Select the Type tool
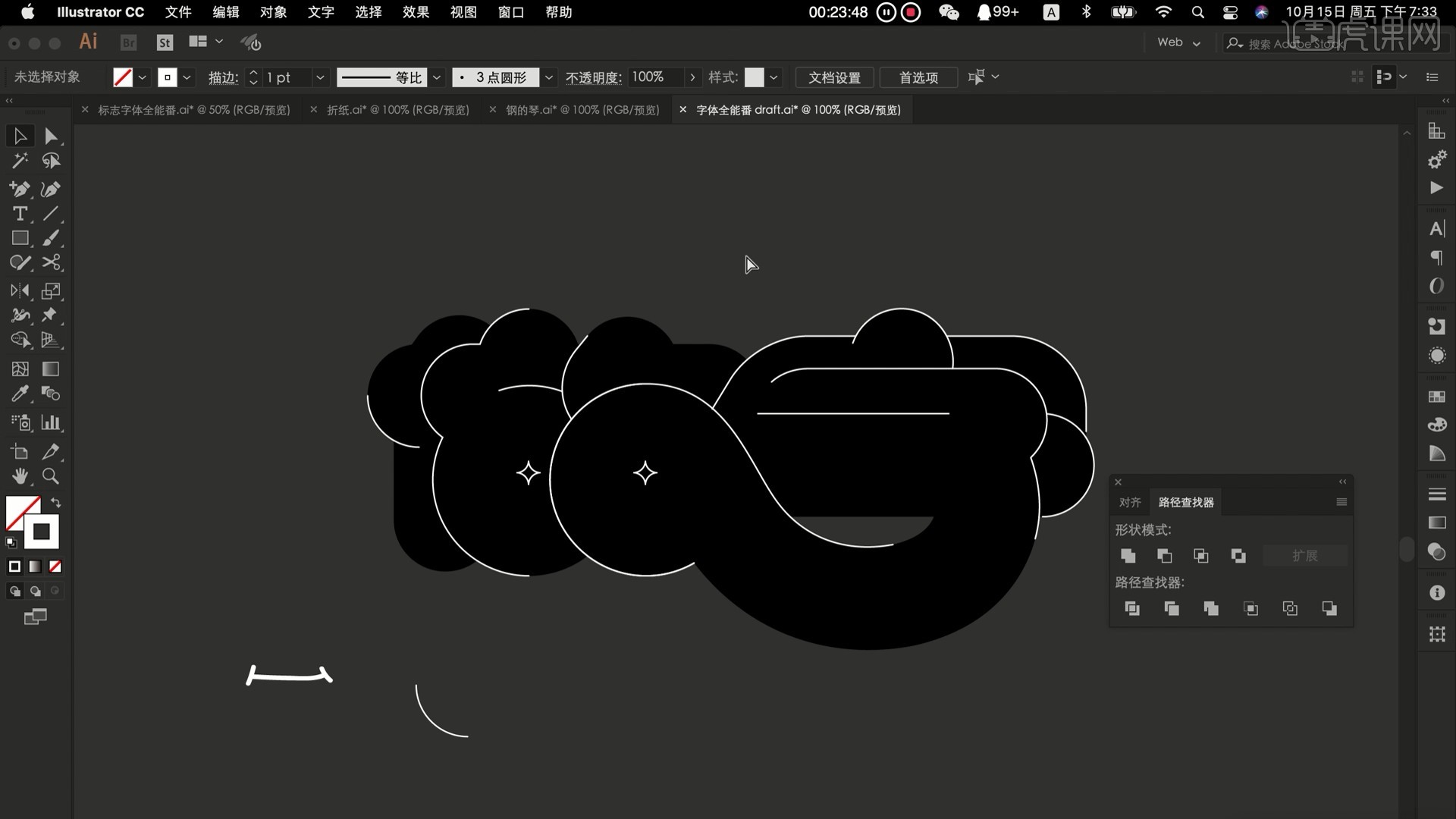Image resolution: width=1456 pixels, height=819 pixels. pos(19,213)
